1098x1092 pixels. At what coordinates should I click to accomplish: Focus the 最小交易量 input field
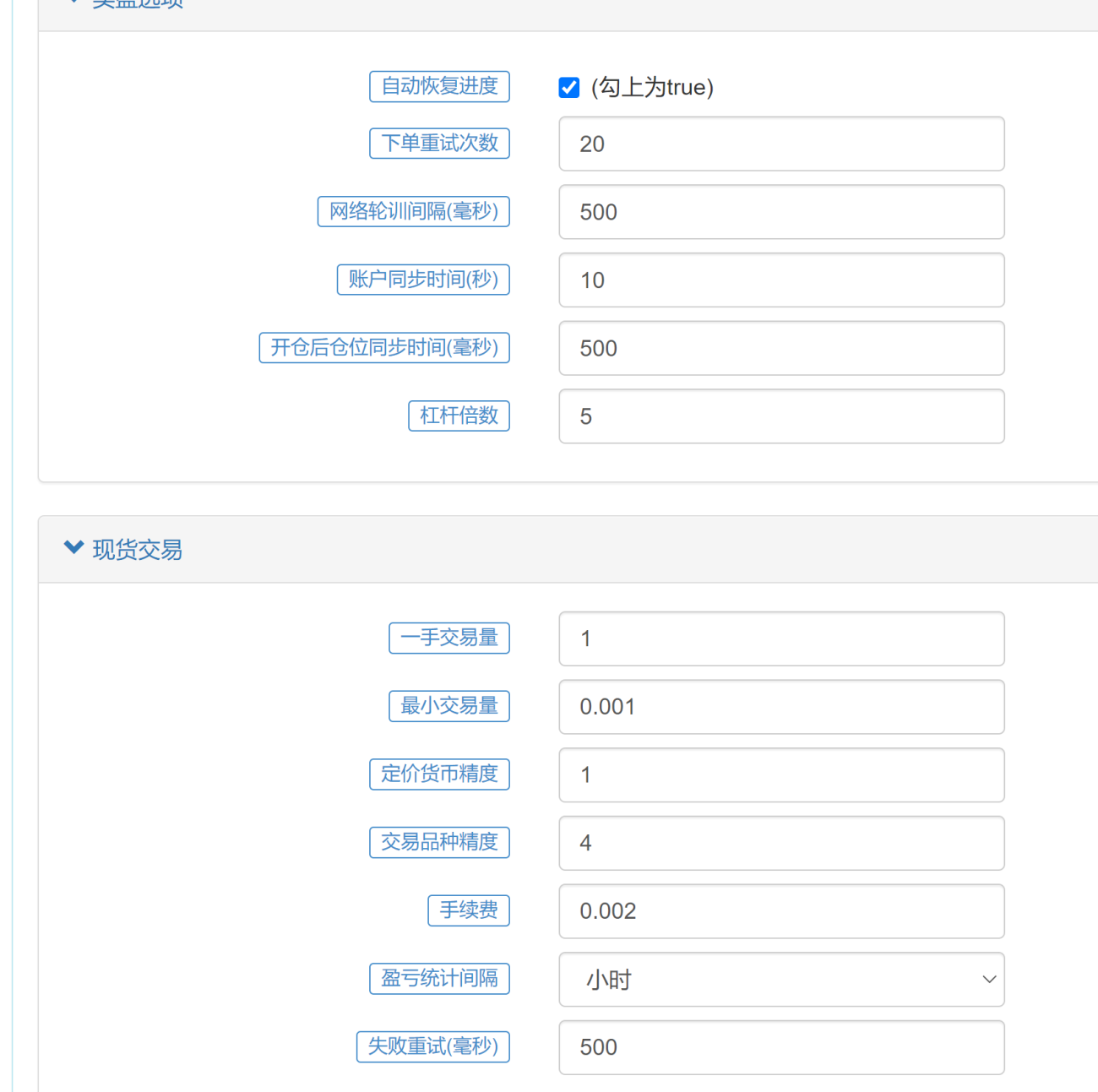point(781,707)
